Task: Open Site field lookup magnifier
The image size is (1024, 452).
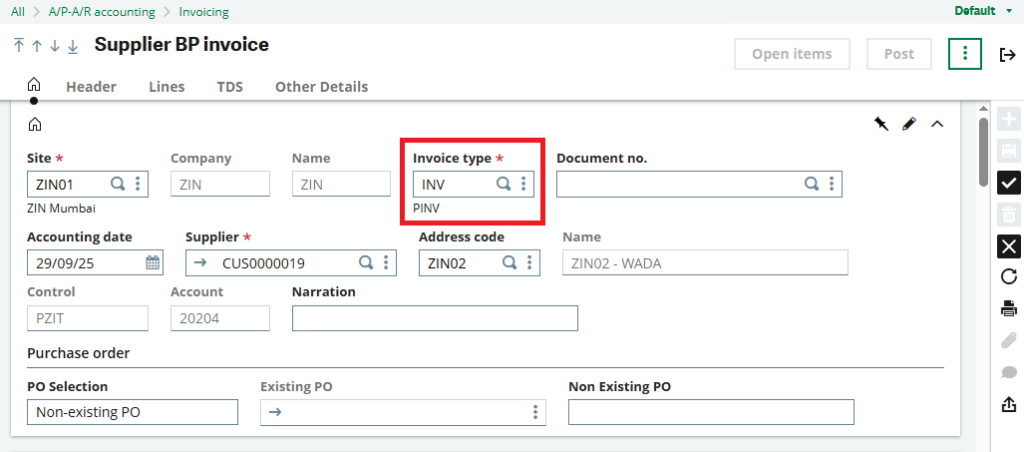Action: [118, 184]
